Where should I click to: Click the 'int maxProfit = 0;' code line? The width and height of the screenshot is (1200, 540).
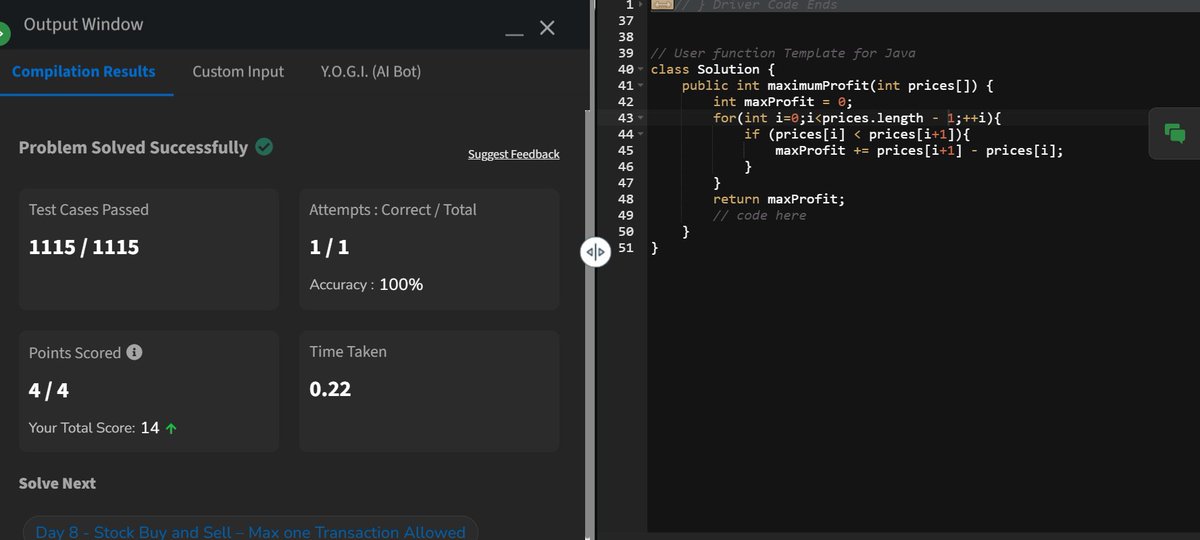[x=782, y=102]
